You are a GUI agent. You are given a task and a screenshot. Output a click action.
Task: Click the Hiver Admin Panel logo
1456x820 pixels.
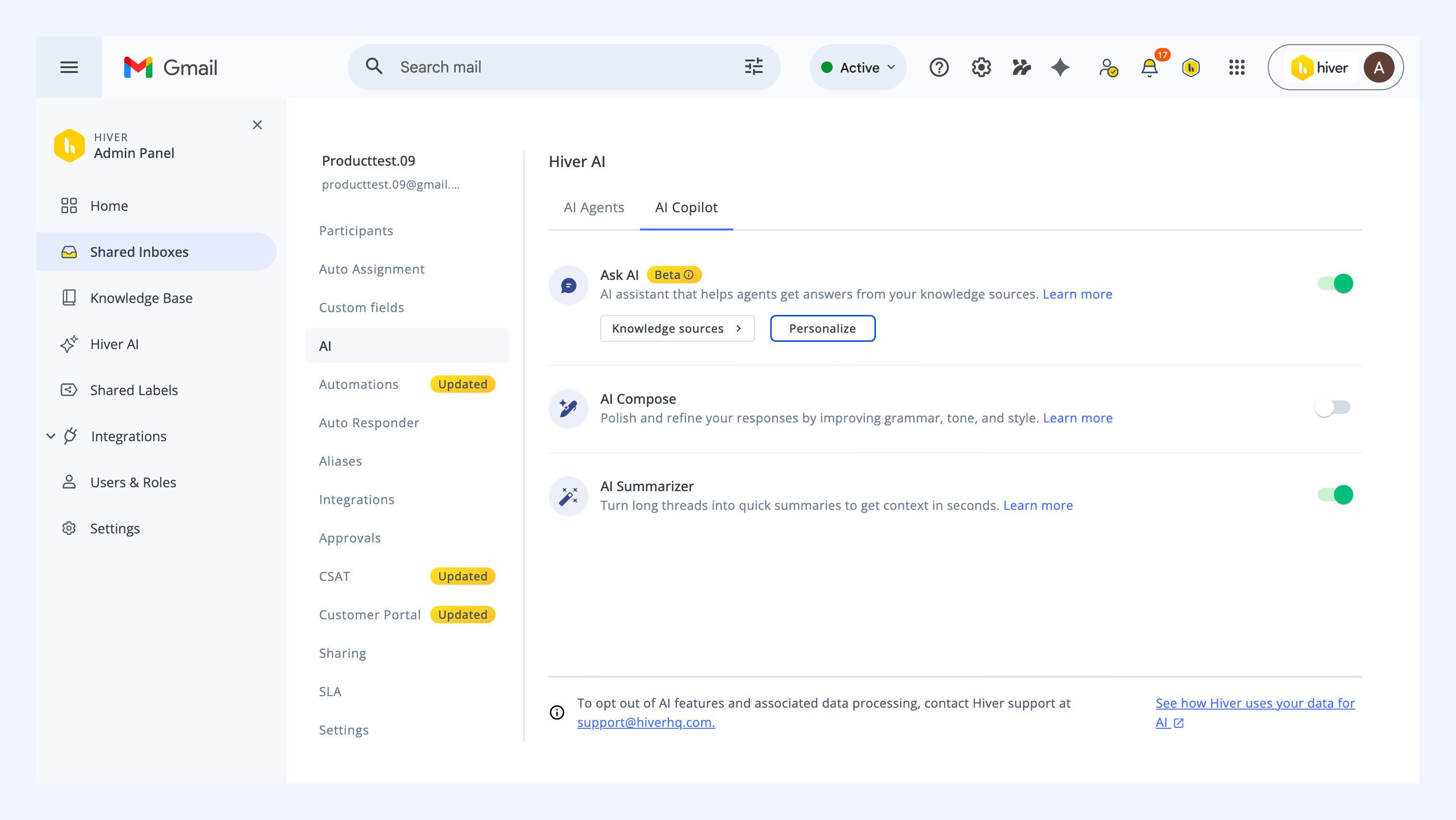[x=70, y=146]
